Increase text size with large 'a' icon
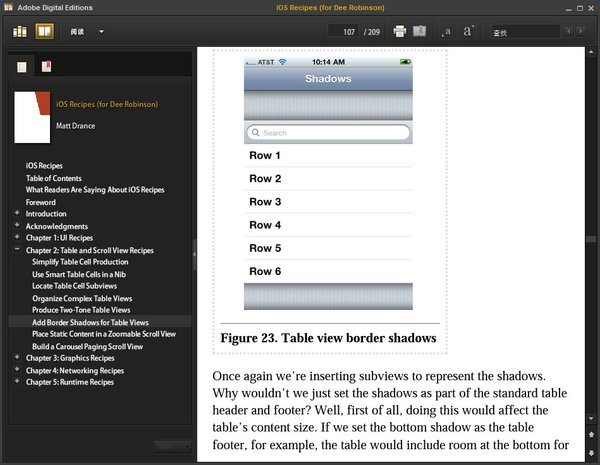 pyautogui.click(x=468, y=31)
